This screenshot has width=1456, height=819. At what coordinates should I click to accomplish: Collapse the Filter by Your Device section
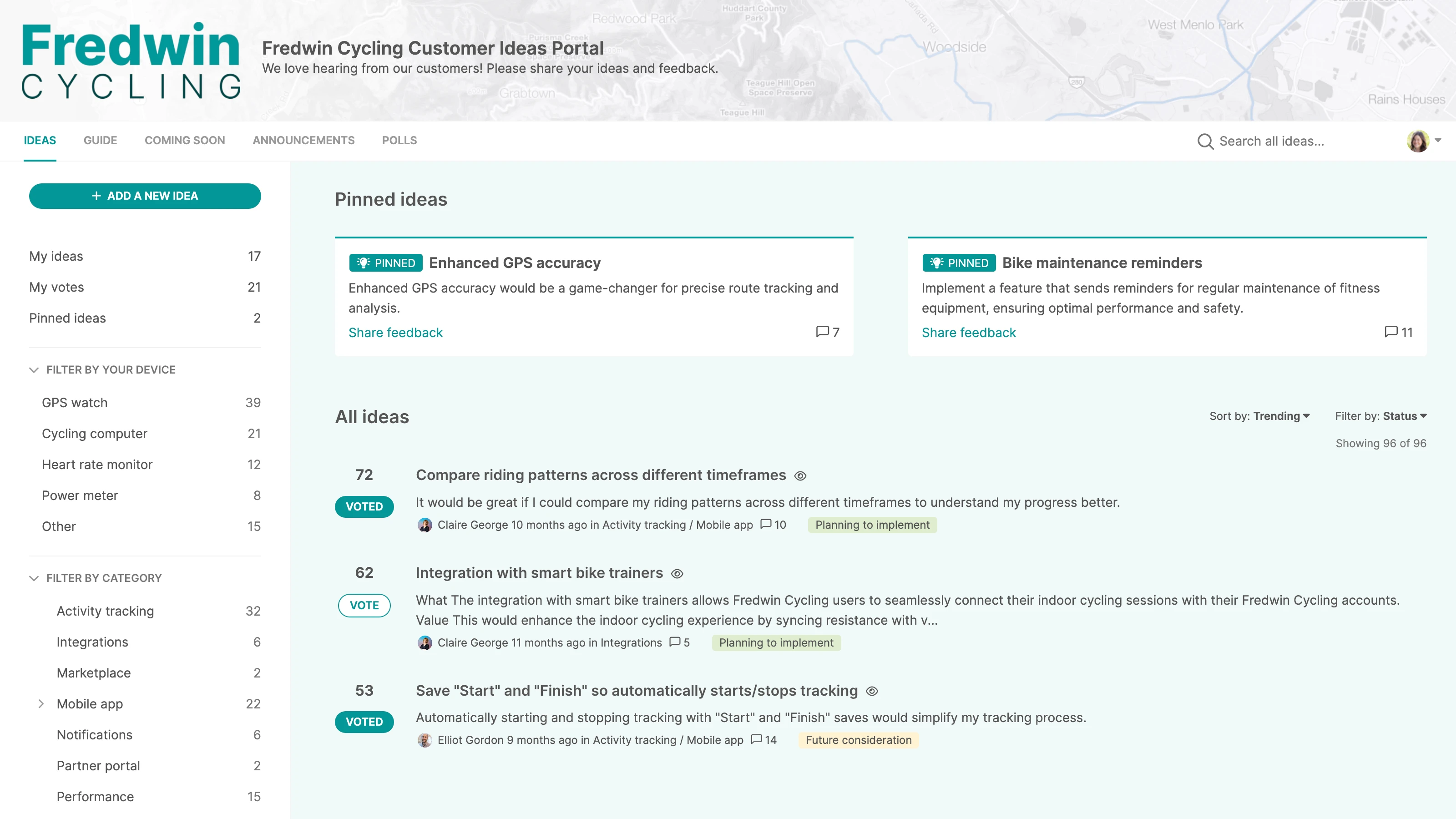[34, 369]
